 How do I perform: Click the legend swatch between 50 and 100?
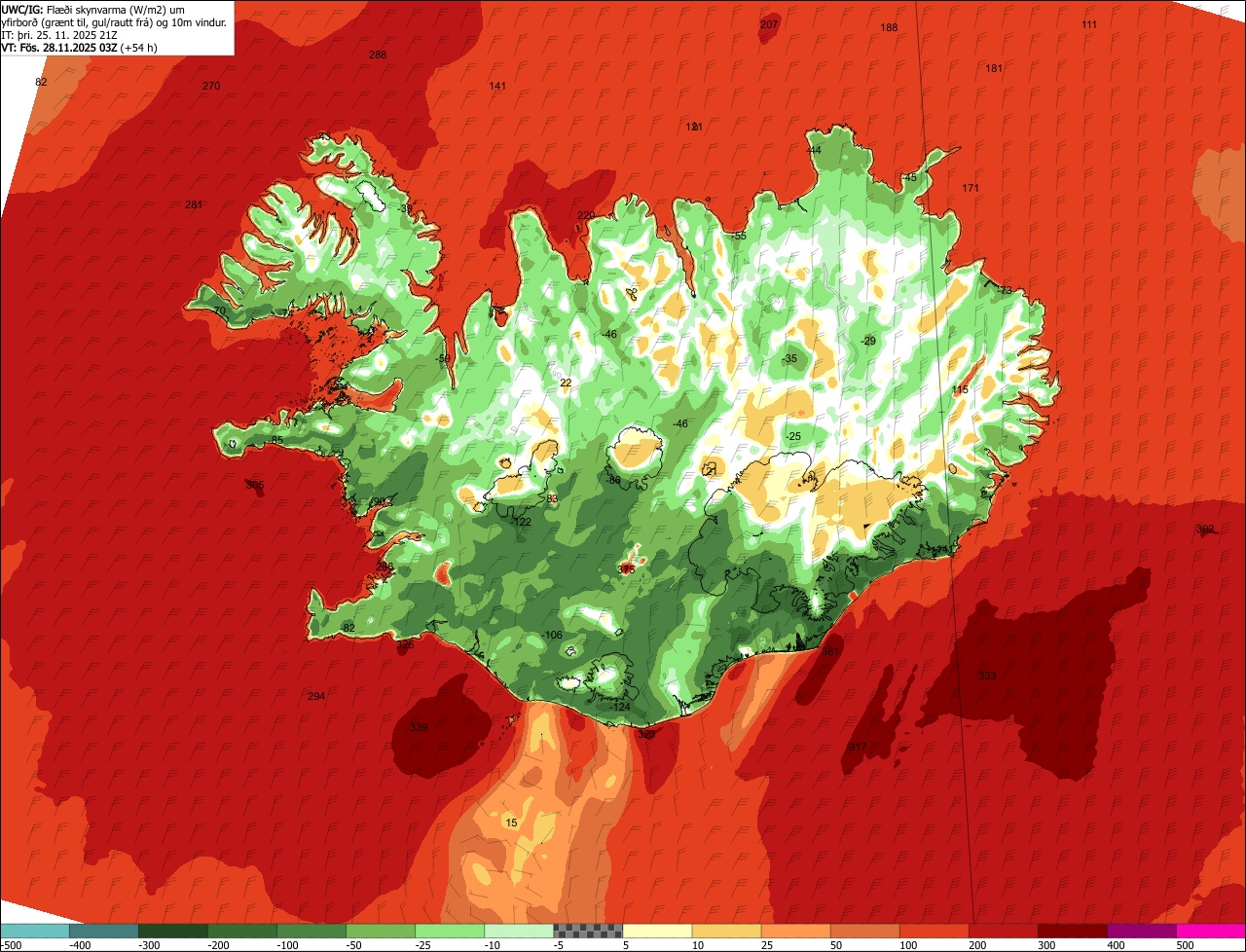click(x=864, y=931)
